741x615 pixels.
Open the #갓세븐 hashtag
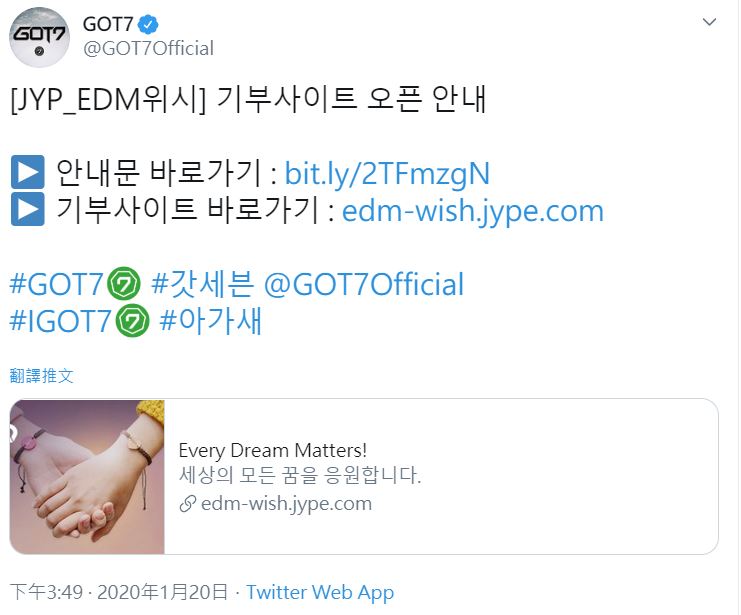click(202, 284)
